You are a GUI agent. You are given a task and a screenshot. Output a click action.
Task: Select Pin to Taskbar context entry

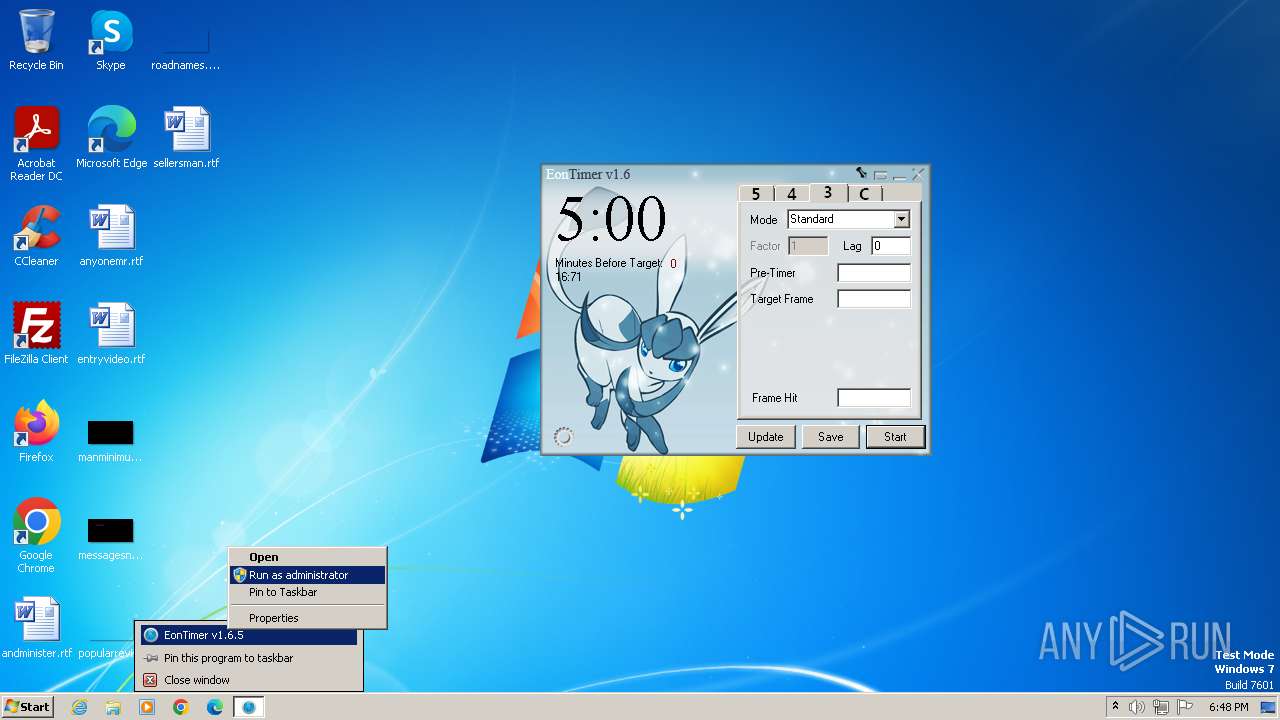(x=307, y=592)
